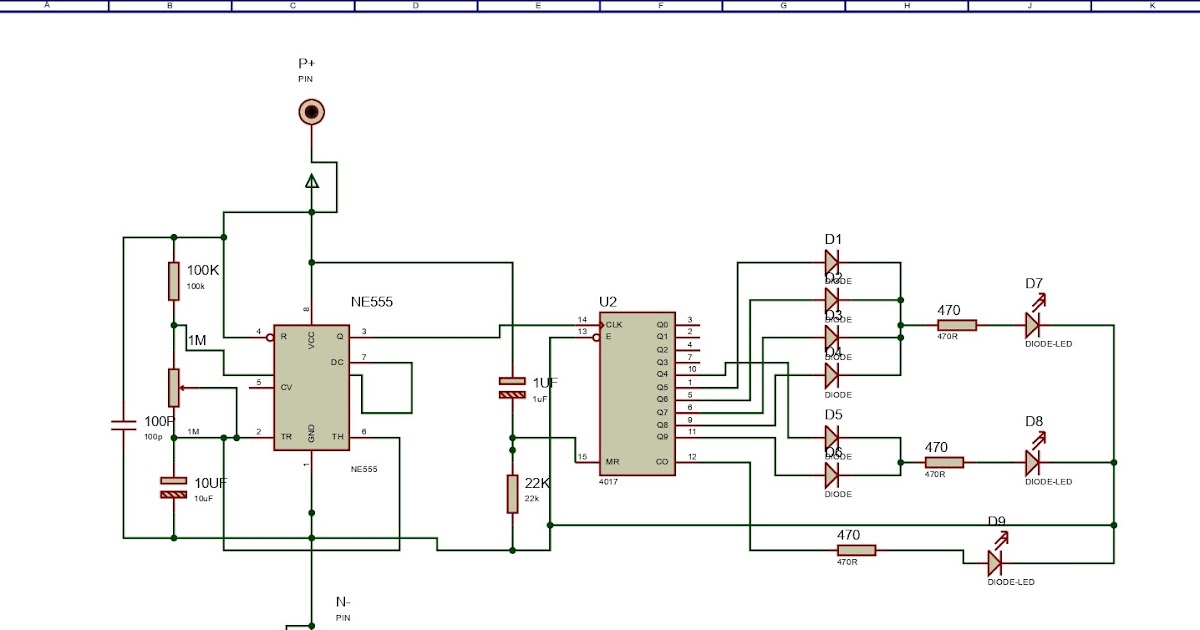Screen dimensions: 1200x630
Task: Select the NE555 timer symbol
Action: [312, 385]
